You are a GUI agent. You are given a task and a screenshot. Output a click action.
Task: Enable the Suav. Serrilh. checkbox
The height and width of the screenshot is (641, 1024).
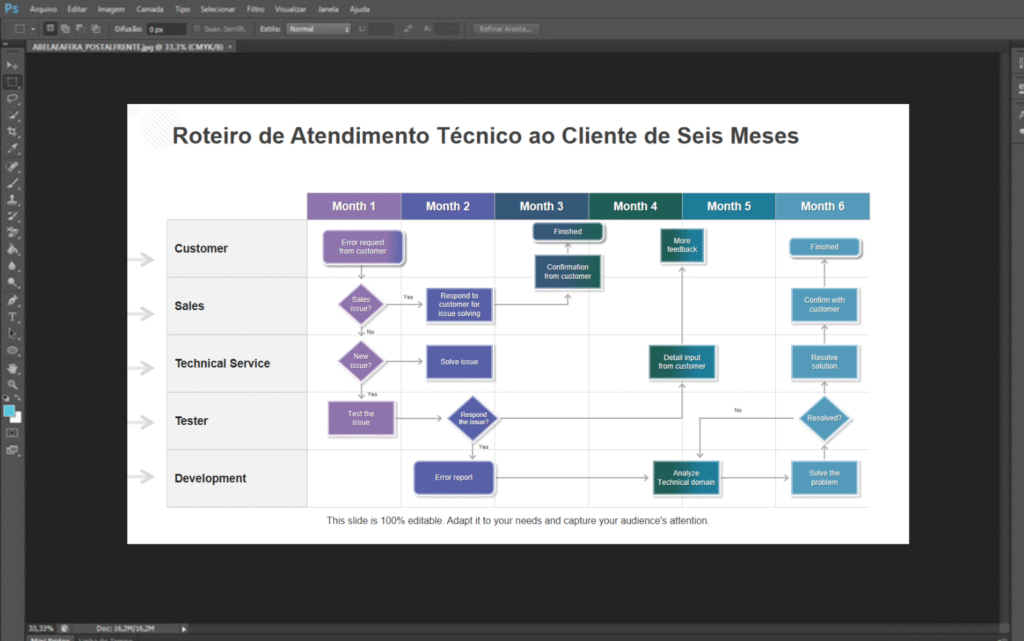coord(196,29)
